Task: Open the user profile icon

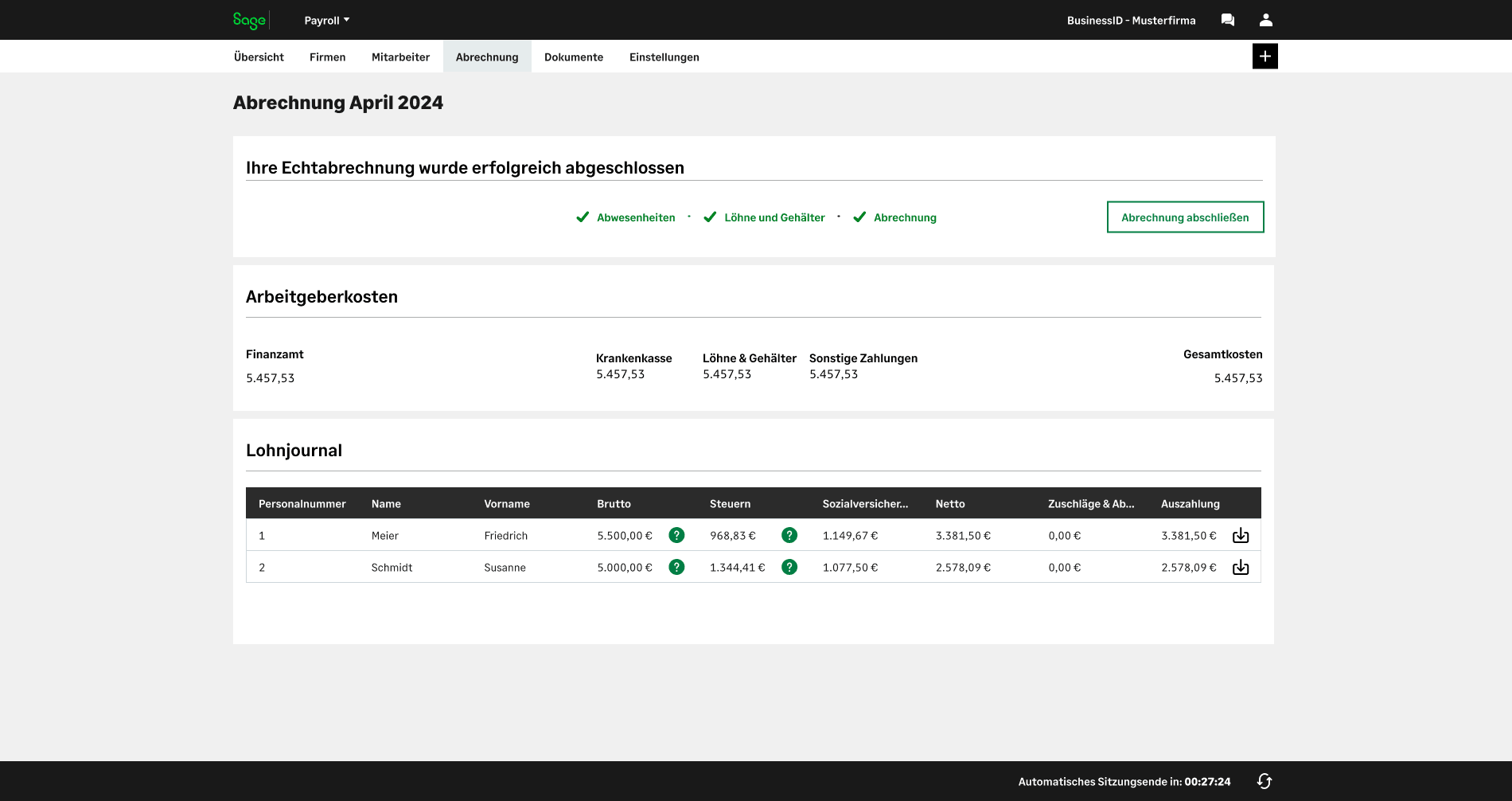Action: tap(1266, 20)
